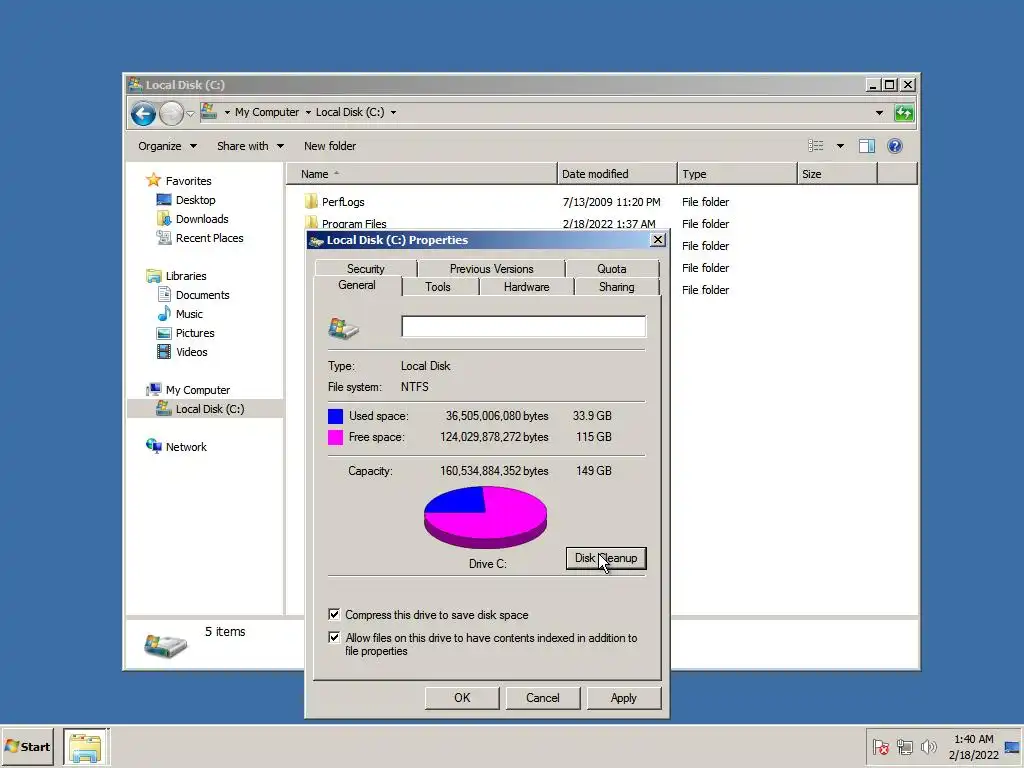Sort by the Type column header

pyautogui.click(x=737, y=174)
